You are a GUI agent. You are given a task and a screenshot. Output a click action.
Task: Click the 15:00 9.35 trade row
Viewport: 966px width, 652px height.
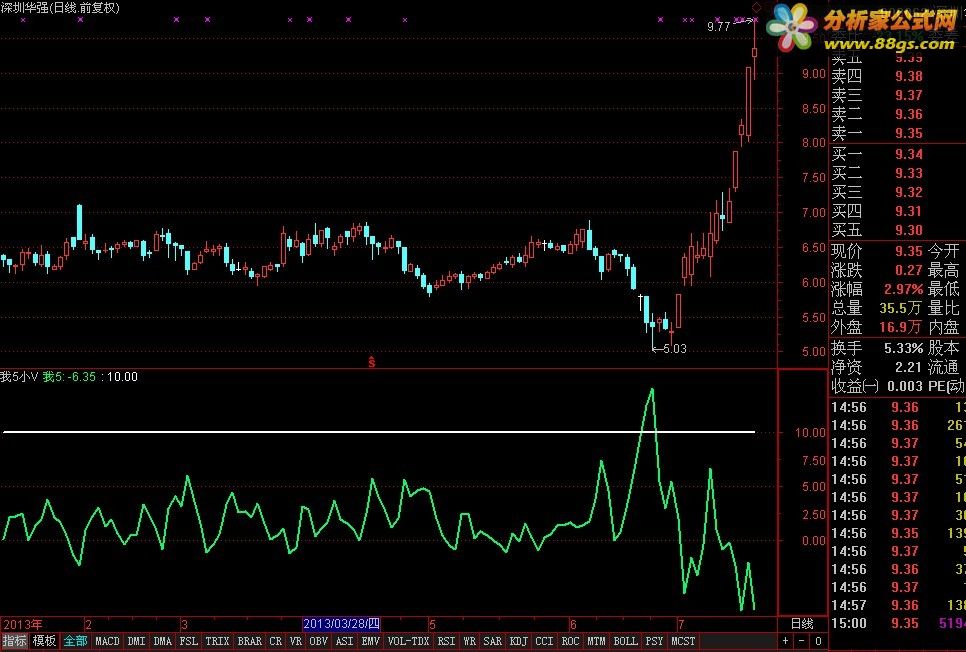click(x=898, y=623)
